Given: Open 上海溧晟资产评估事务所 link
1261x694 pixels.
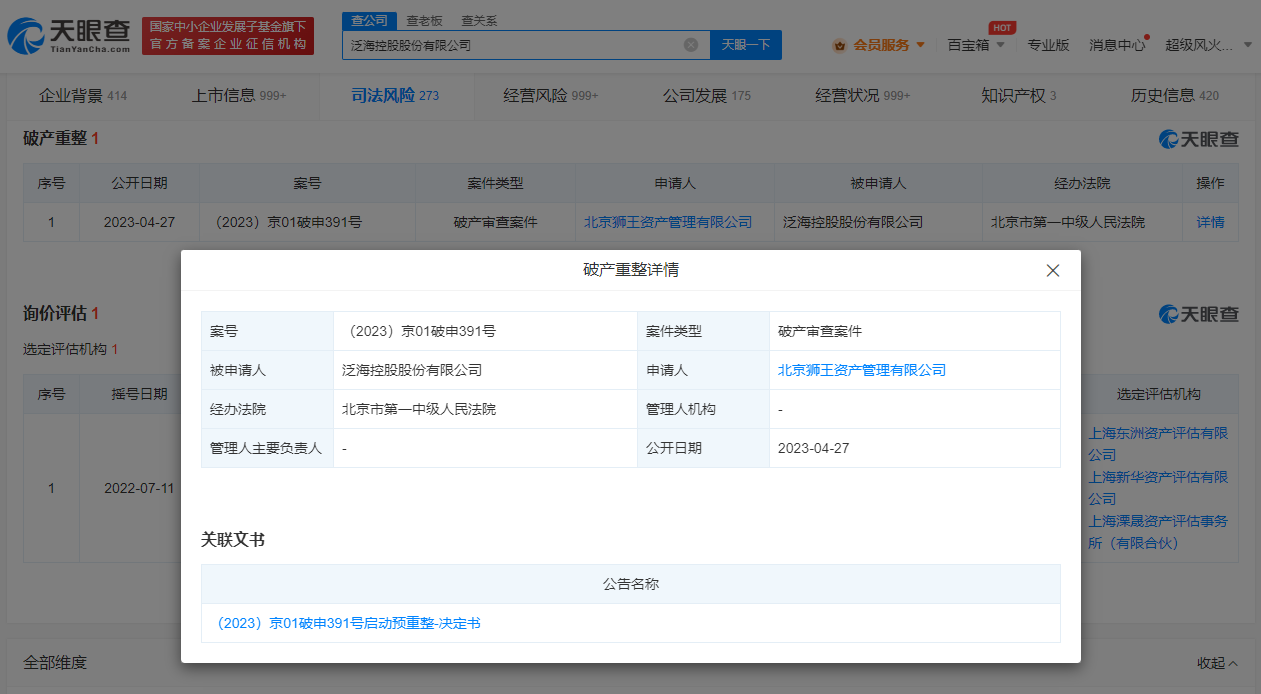Looking at the screenshot, I should [x=1158, y=532].
